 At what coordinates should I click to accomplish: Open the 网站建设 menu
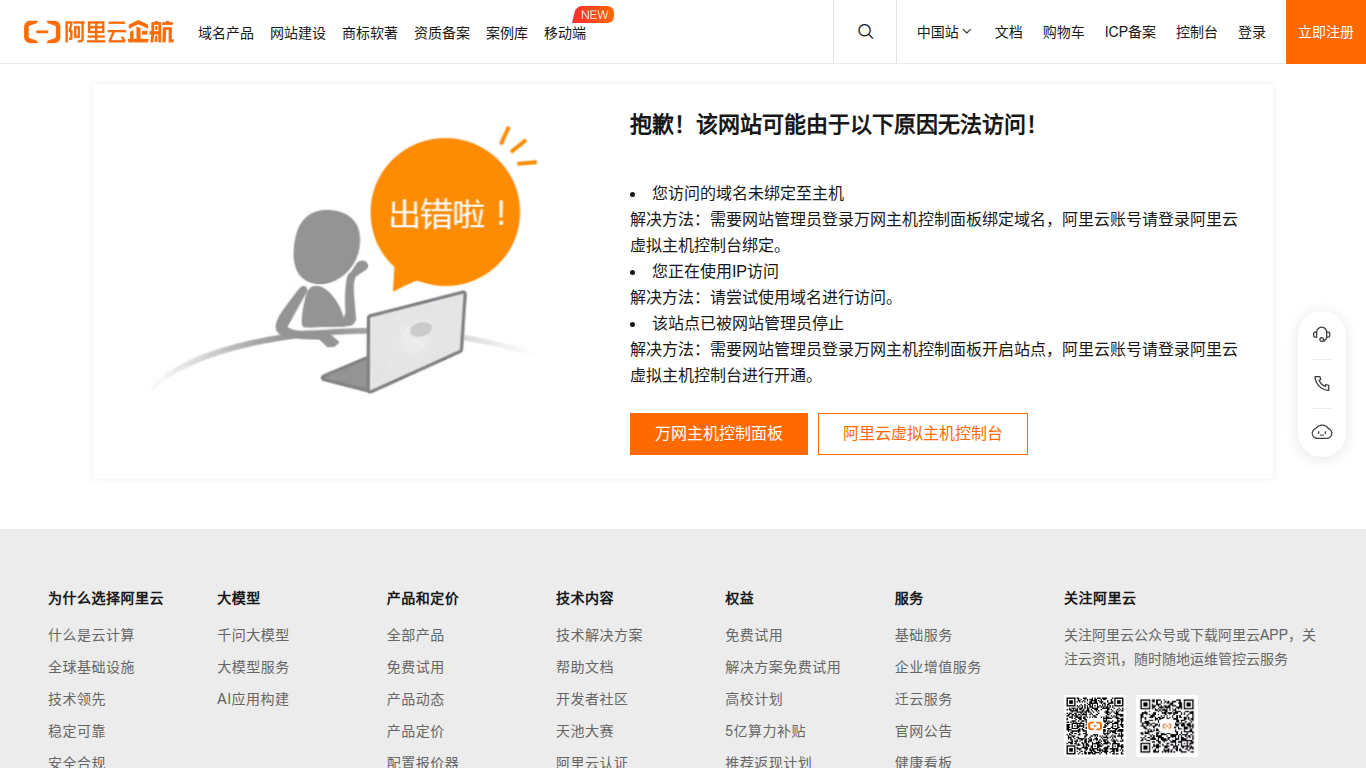[298, 33]
